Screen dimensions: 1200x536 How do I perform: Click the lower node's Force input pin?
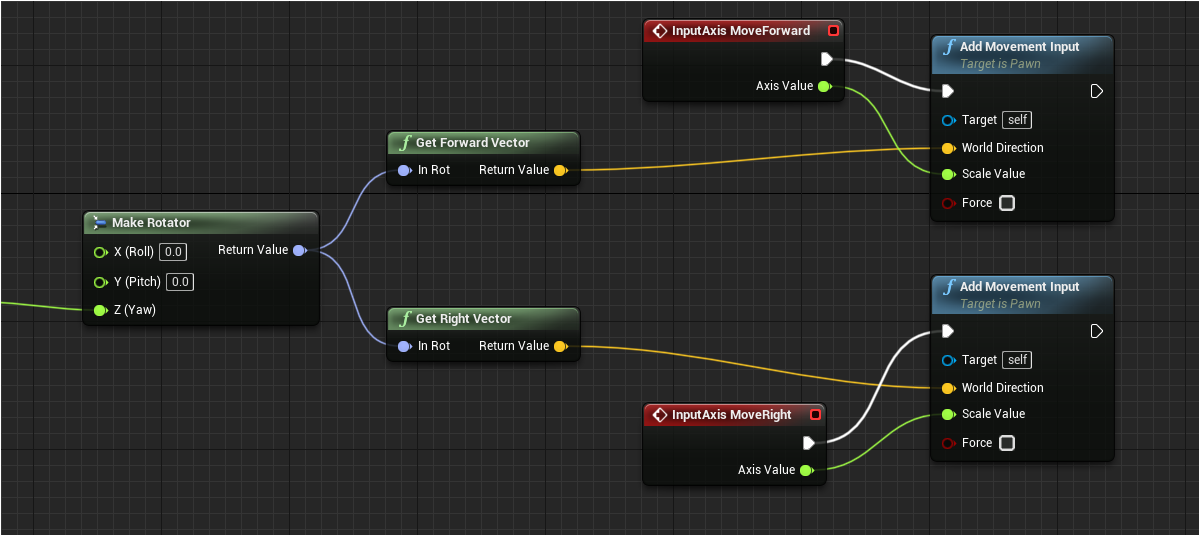[948, 443]
